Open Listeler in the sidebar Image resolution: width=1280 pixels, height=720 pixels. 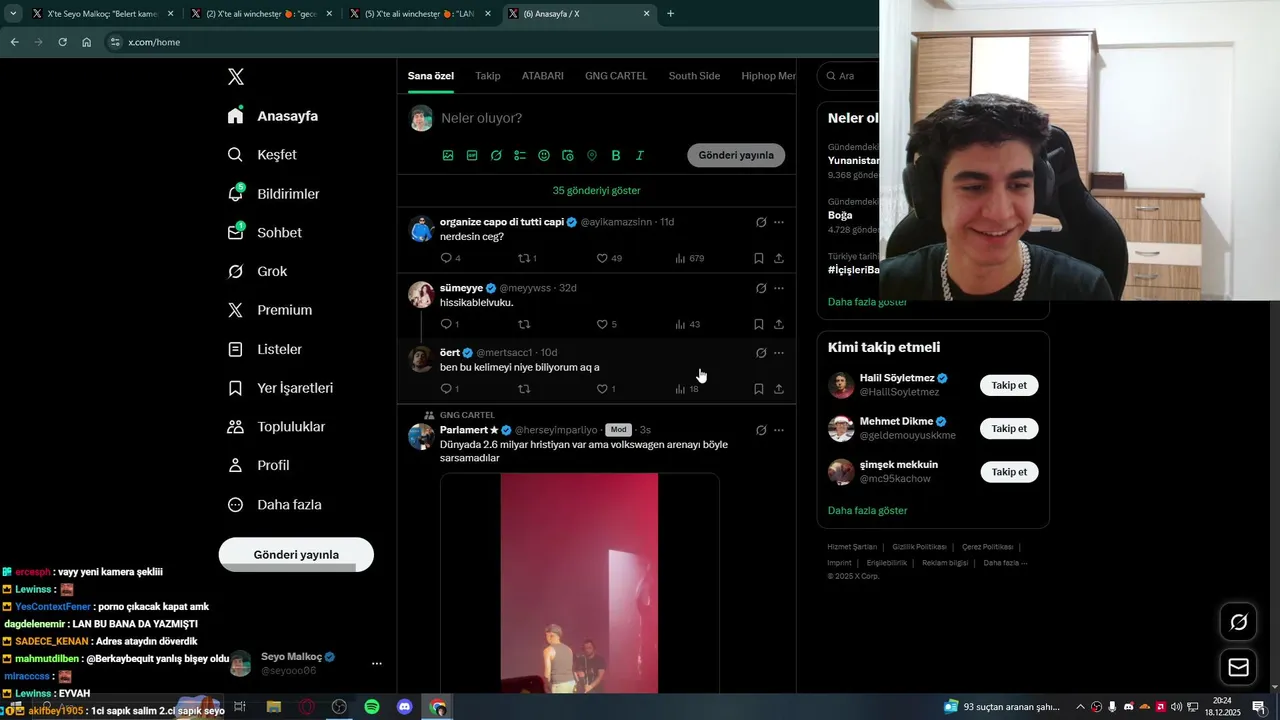[x=265, y=349]
